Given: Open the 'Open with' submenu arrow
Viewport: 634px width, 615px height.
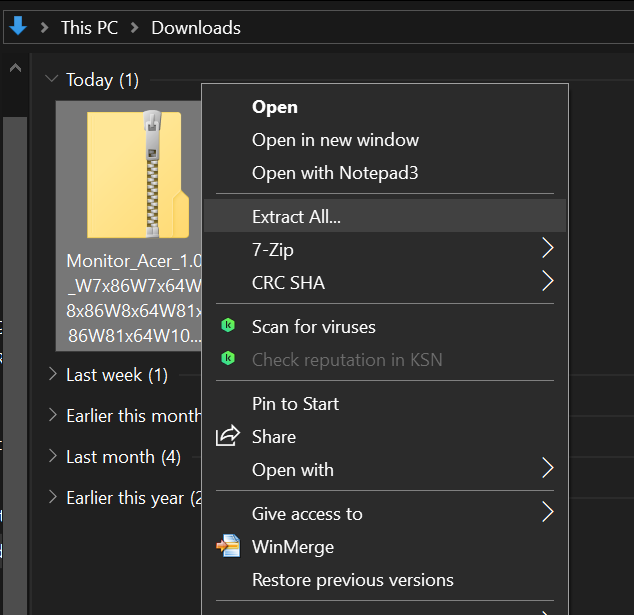Looking at the screenshot, I should point(546,469).
